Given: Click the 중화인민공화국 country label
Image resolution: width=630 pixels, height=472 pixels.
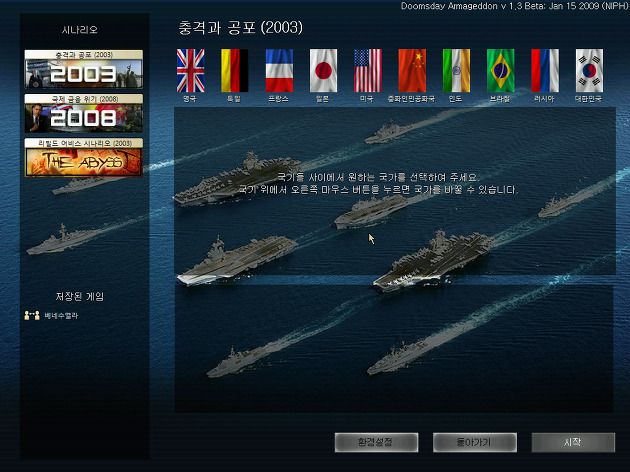Looking at the screenshot, I should [x=411, y=99].
